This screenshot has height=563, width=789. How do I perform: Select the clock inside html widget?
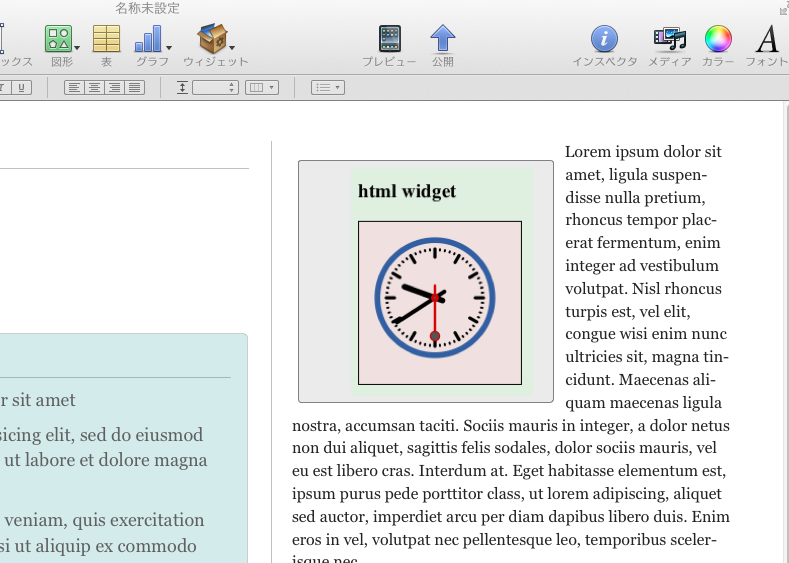[435, 298]
